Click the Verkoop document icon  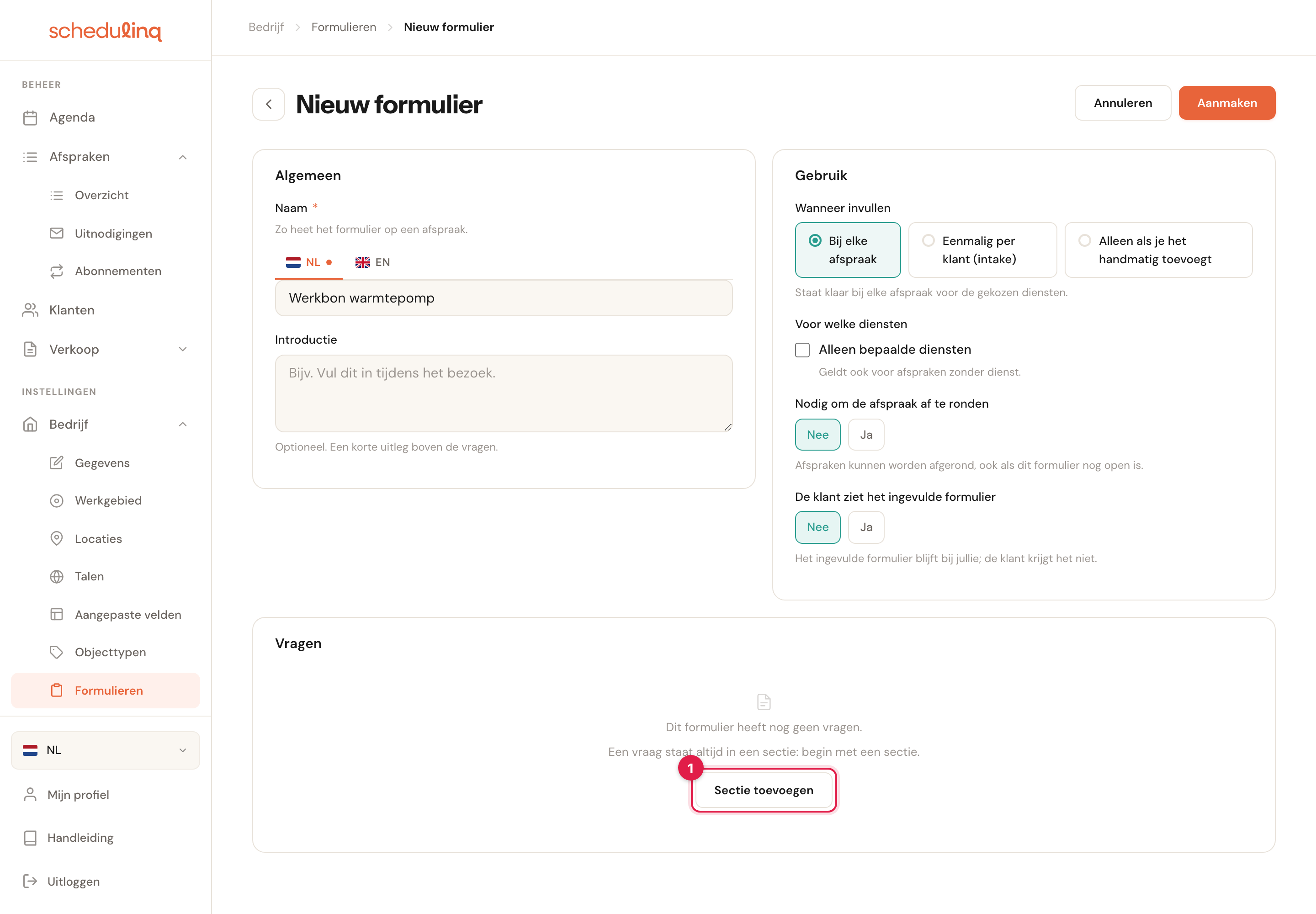point(30,349)
